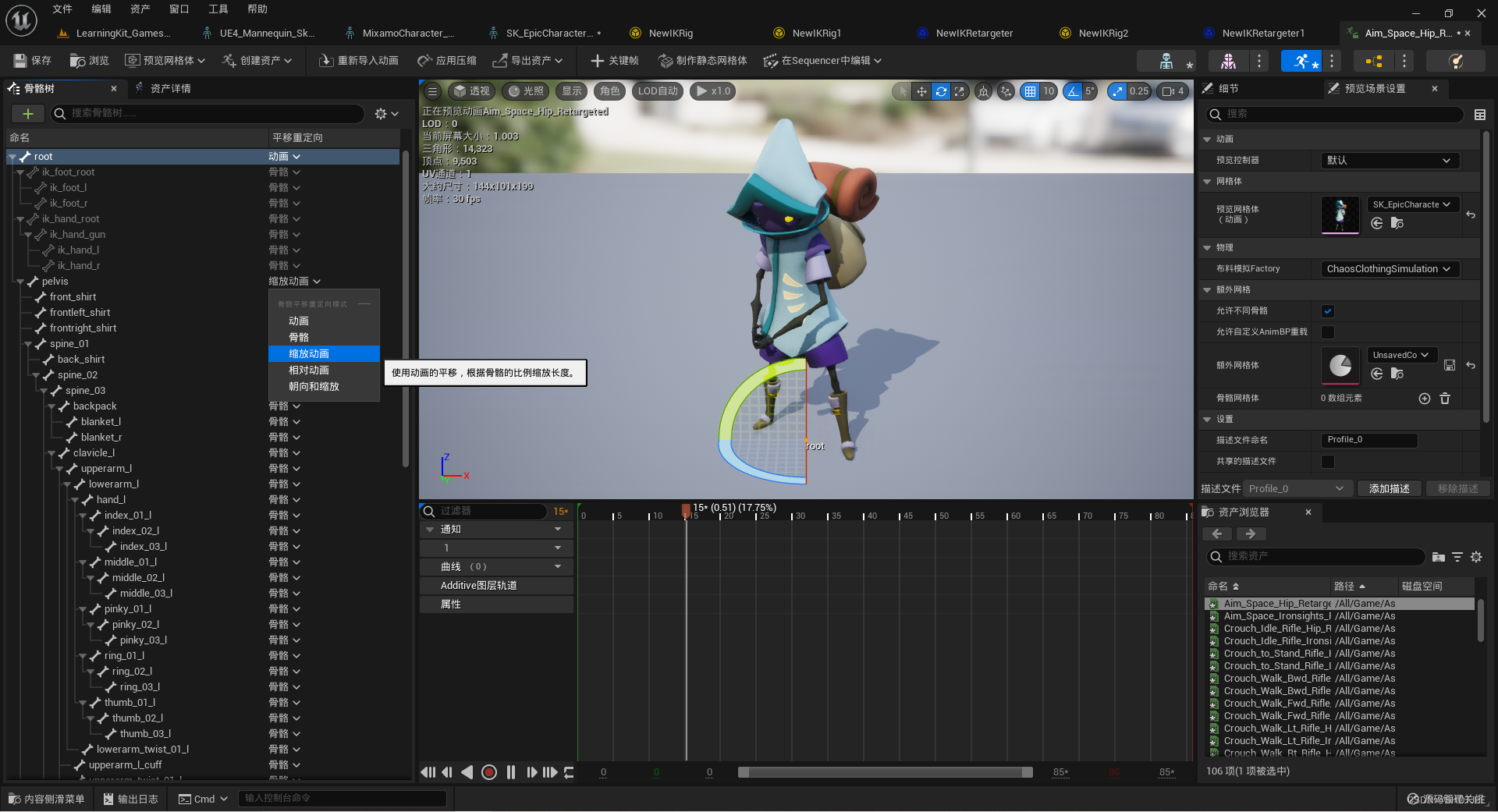Screen dimensions: 1498x812
Task: Jump to the animation start
Action: (428, 772)
